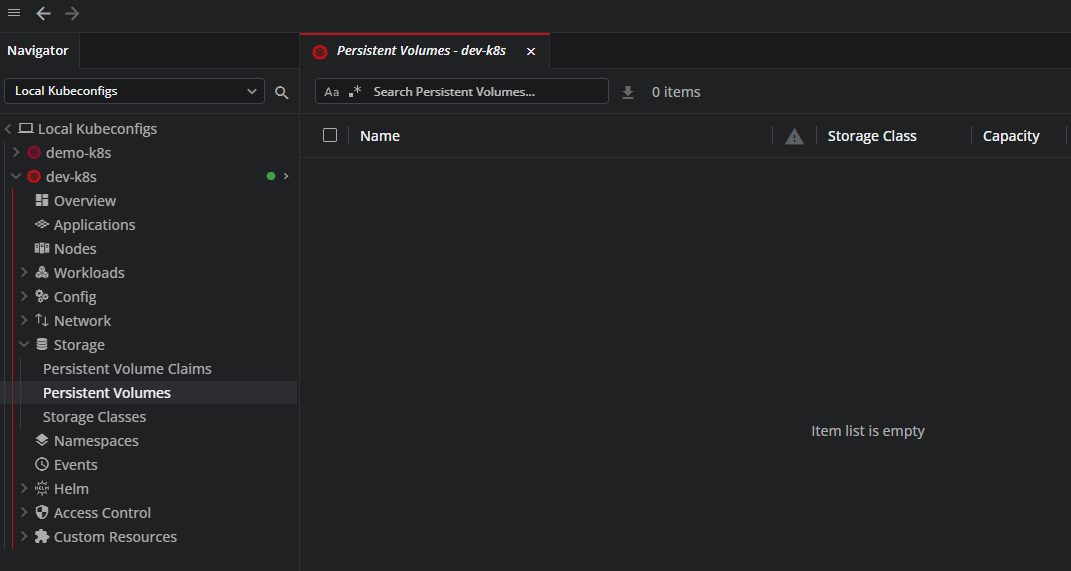Expand the Workloads tree section
The height and width of the screenshot is (571, 1071).
coord(25,273)
